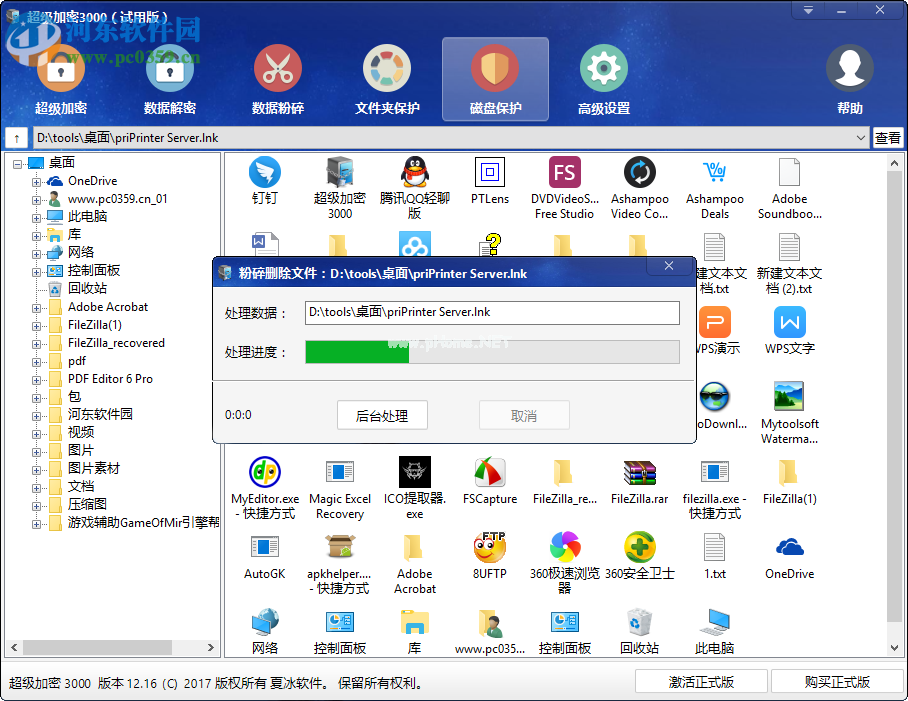Click the 后台处理 background processing button

point(382,415)
